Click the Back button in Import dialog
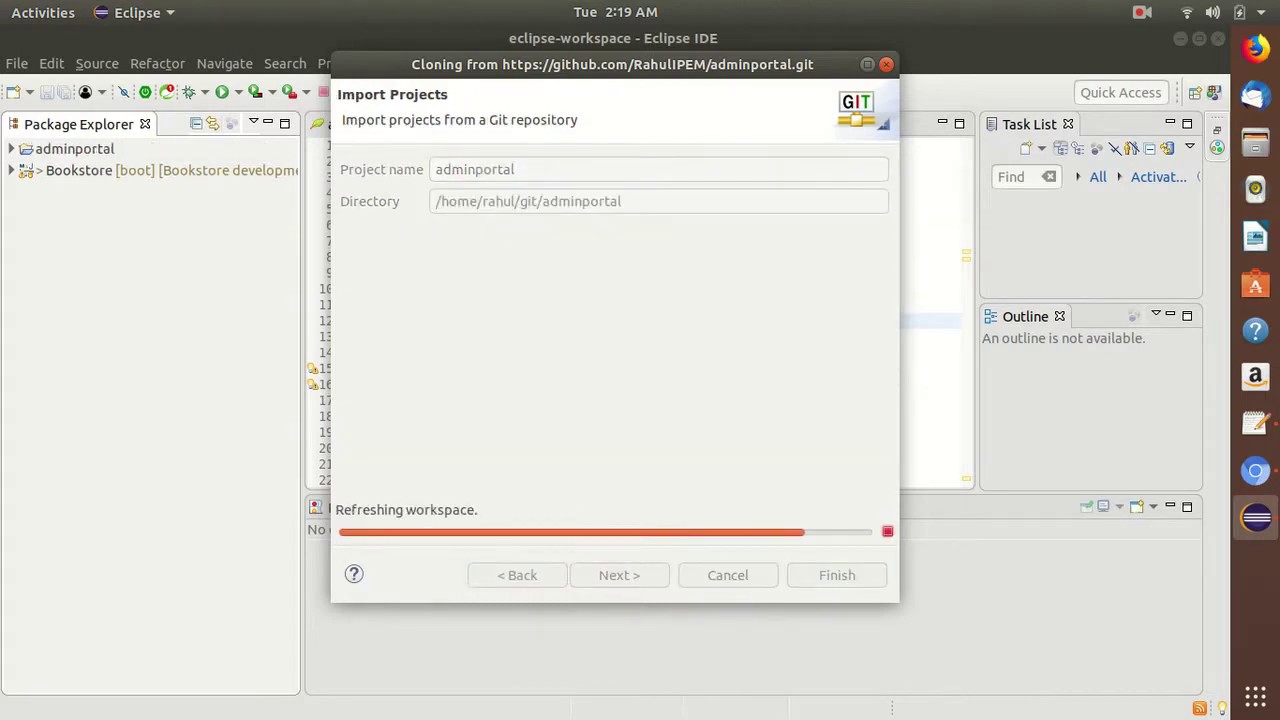Screen dimensions: 1280x720 (x=517, y=575)
